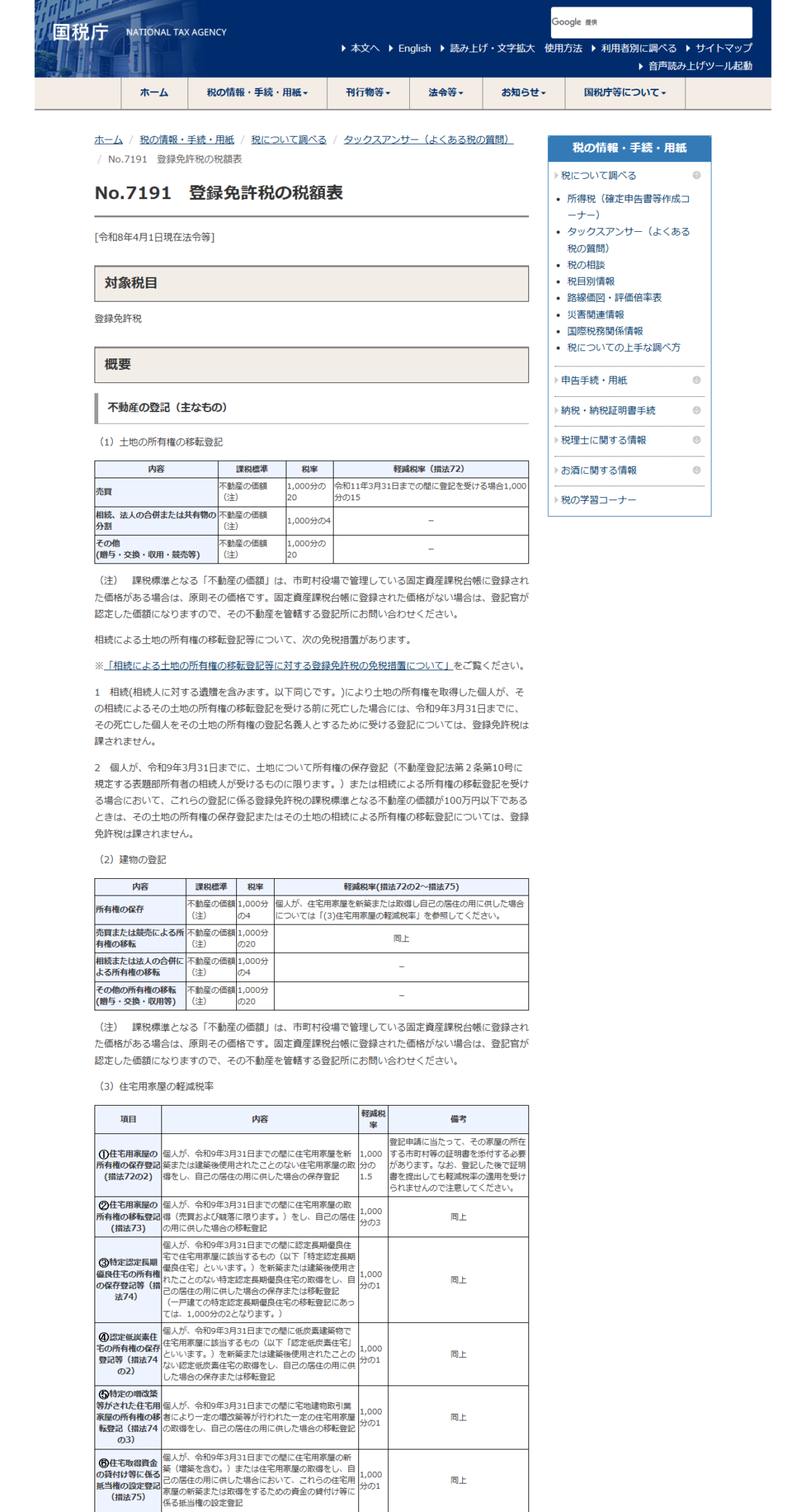Open タックスアンサー(よくある税の質問) sidebar link

tap(628, 240)
